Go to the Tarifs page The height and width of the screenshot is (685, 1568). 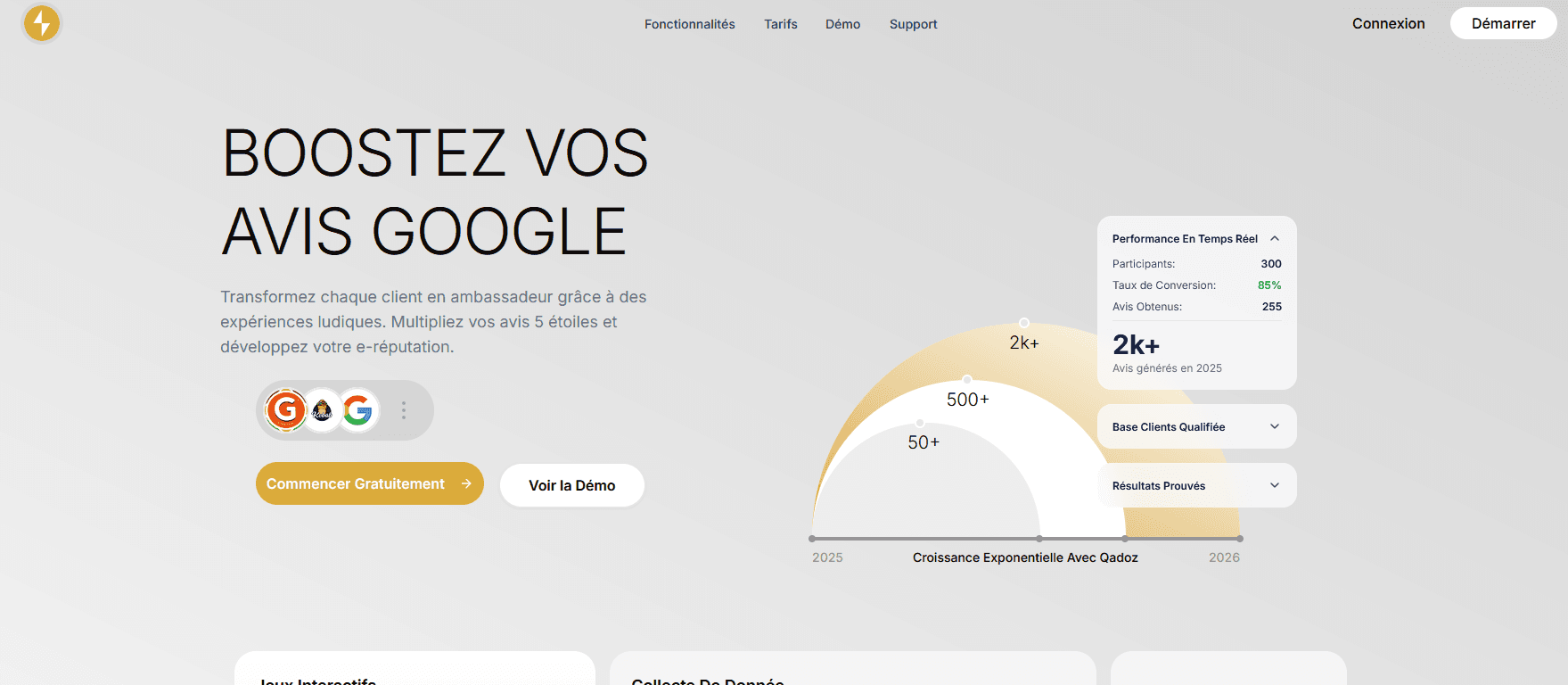pos(780,24)
